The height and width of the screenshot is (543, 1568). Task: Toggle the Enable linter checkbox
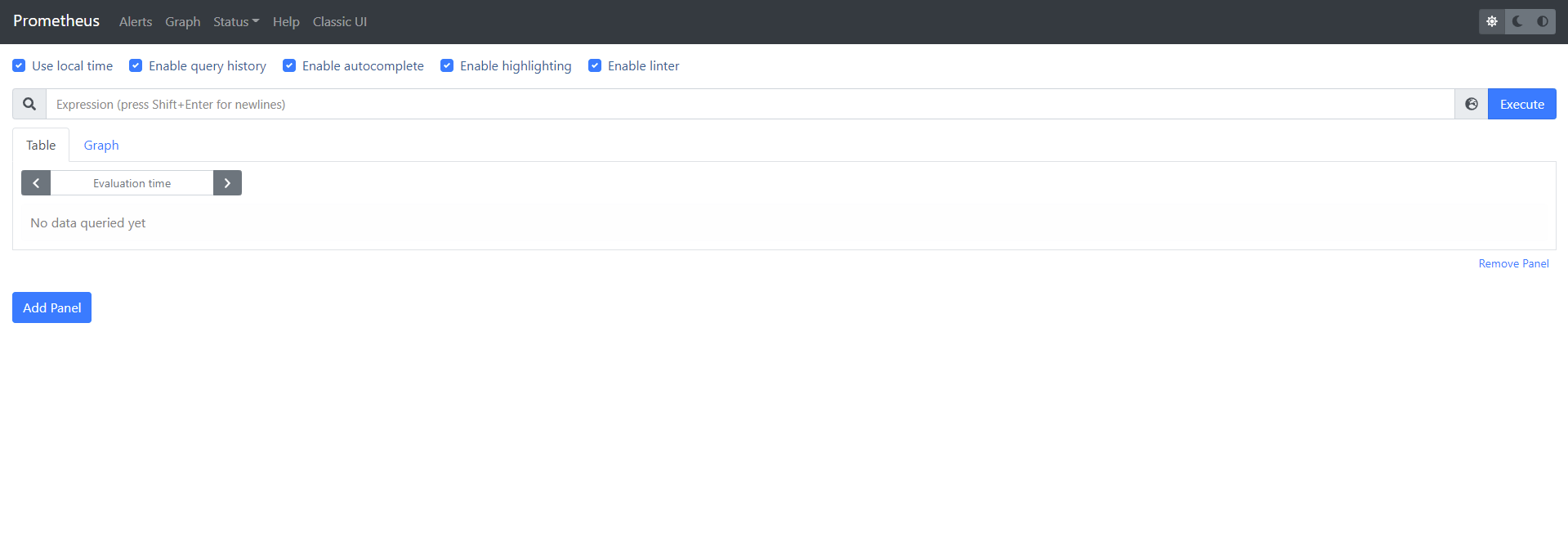pyautogui.click(x=595, y=65)
